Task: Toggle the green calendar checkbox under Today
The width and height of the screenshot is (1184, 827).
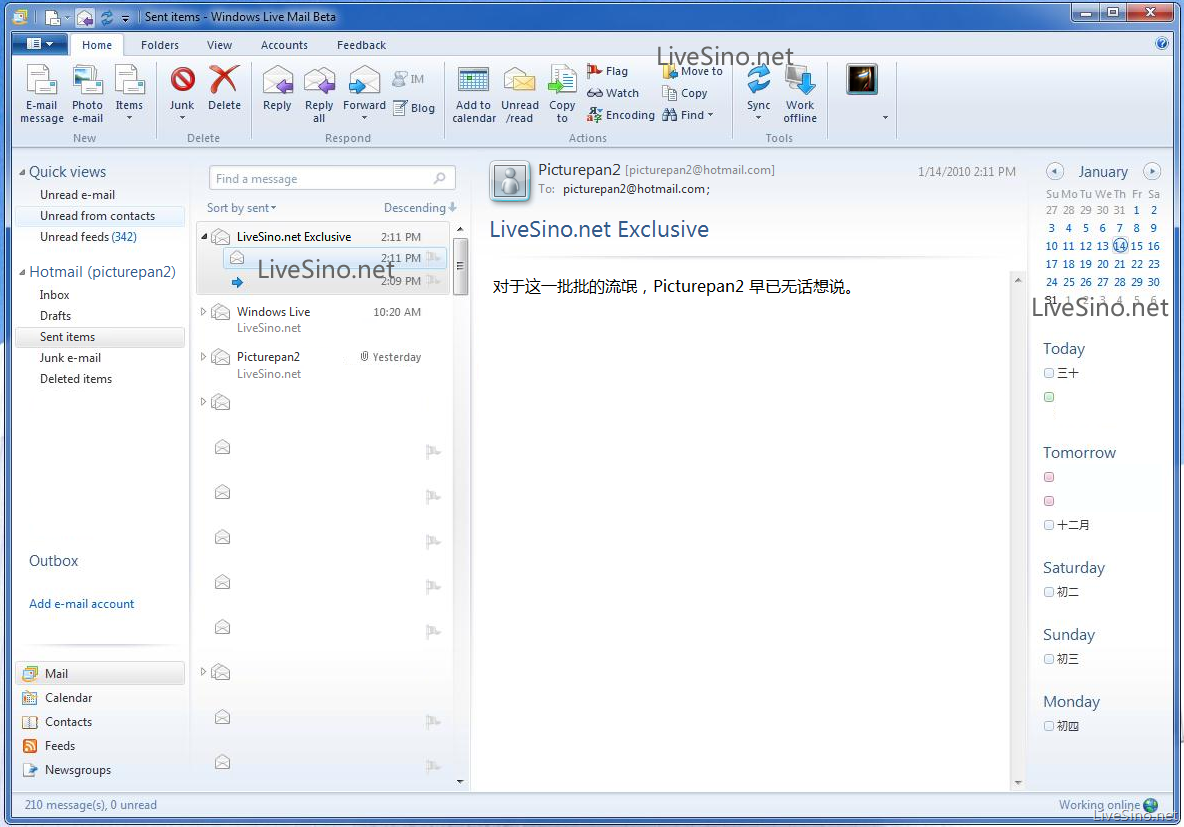Action: tap(1049, 397)
